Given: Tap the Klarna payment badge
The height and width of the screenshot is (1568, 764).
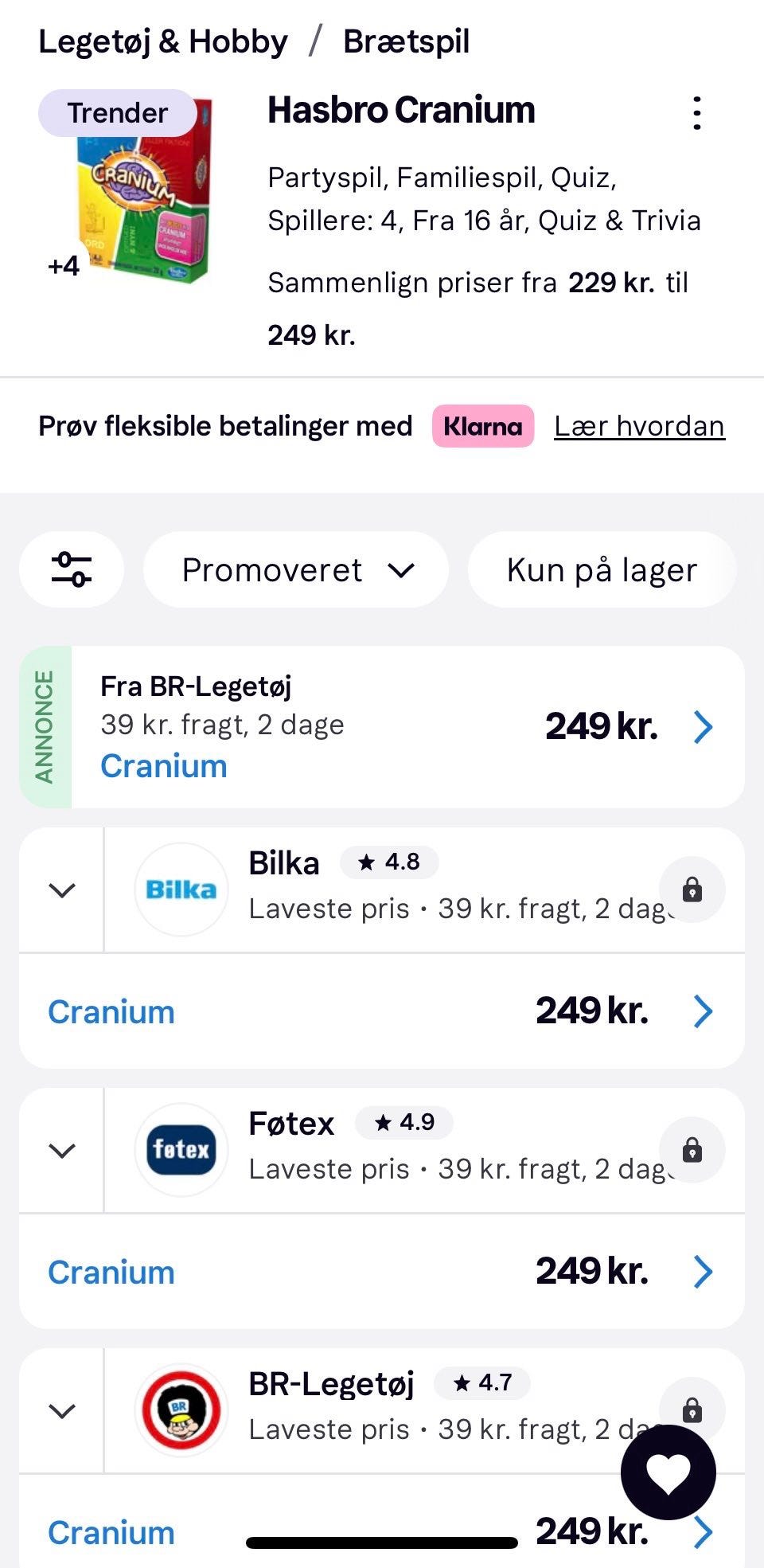Looking at the screenshot, I should pyautogui.click(x=483, y=426).
